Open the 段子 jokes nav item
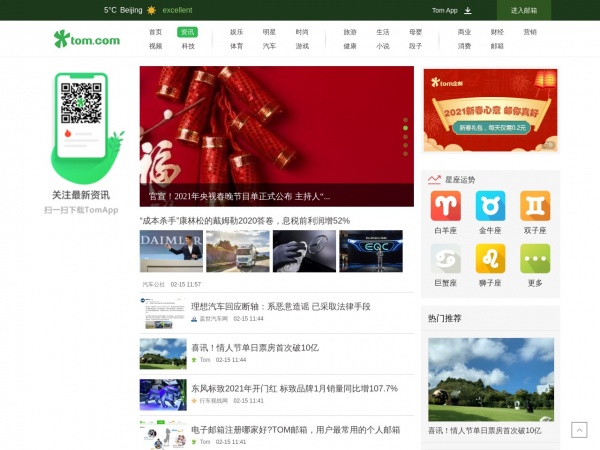 click(416, 46)
